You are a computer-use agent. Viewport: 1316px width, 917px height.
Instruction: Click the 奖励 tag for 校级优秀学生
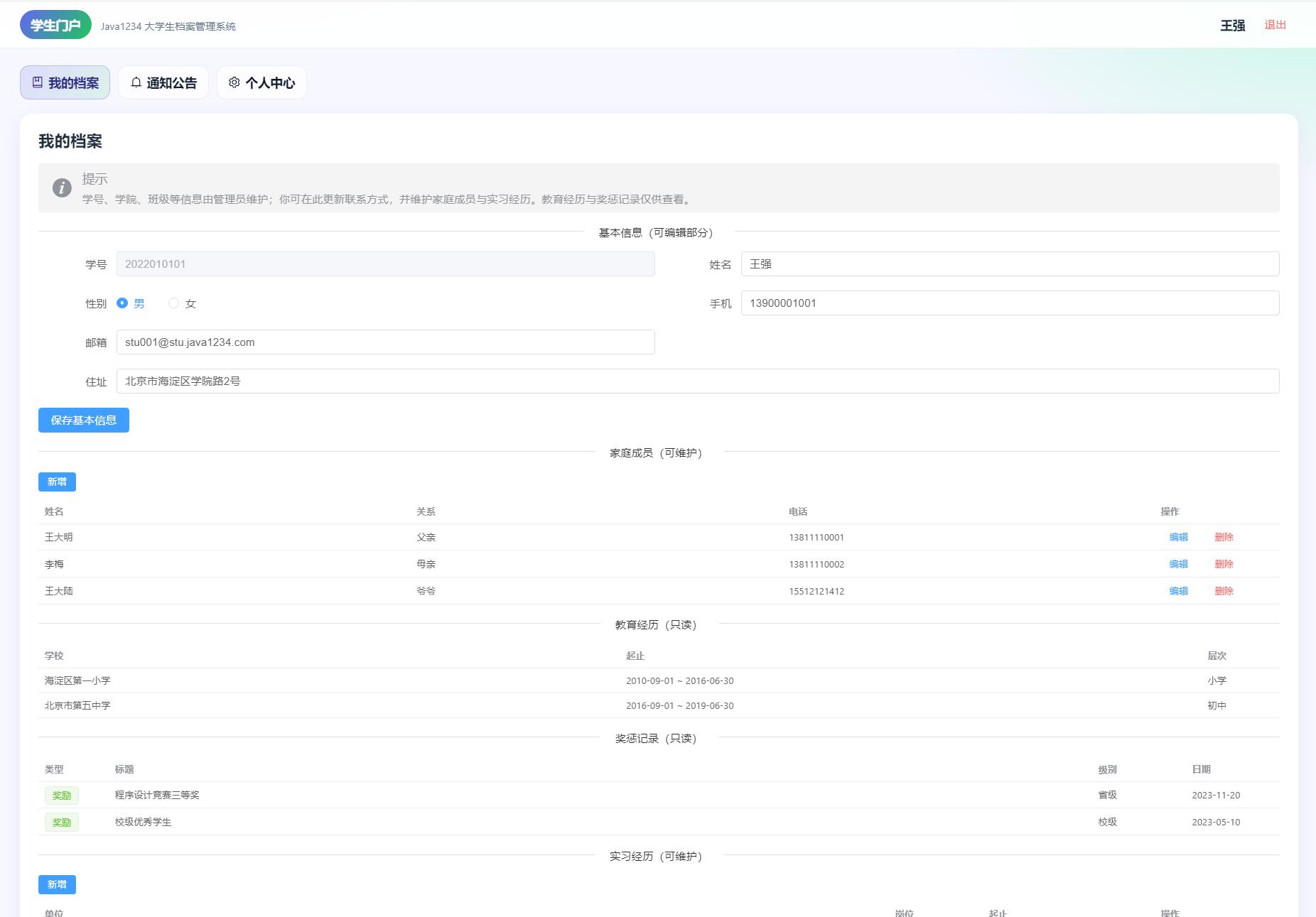click(62, 823)
